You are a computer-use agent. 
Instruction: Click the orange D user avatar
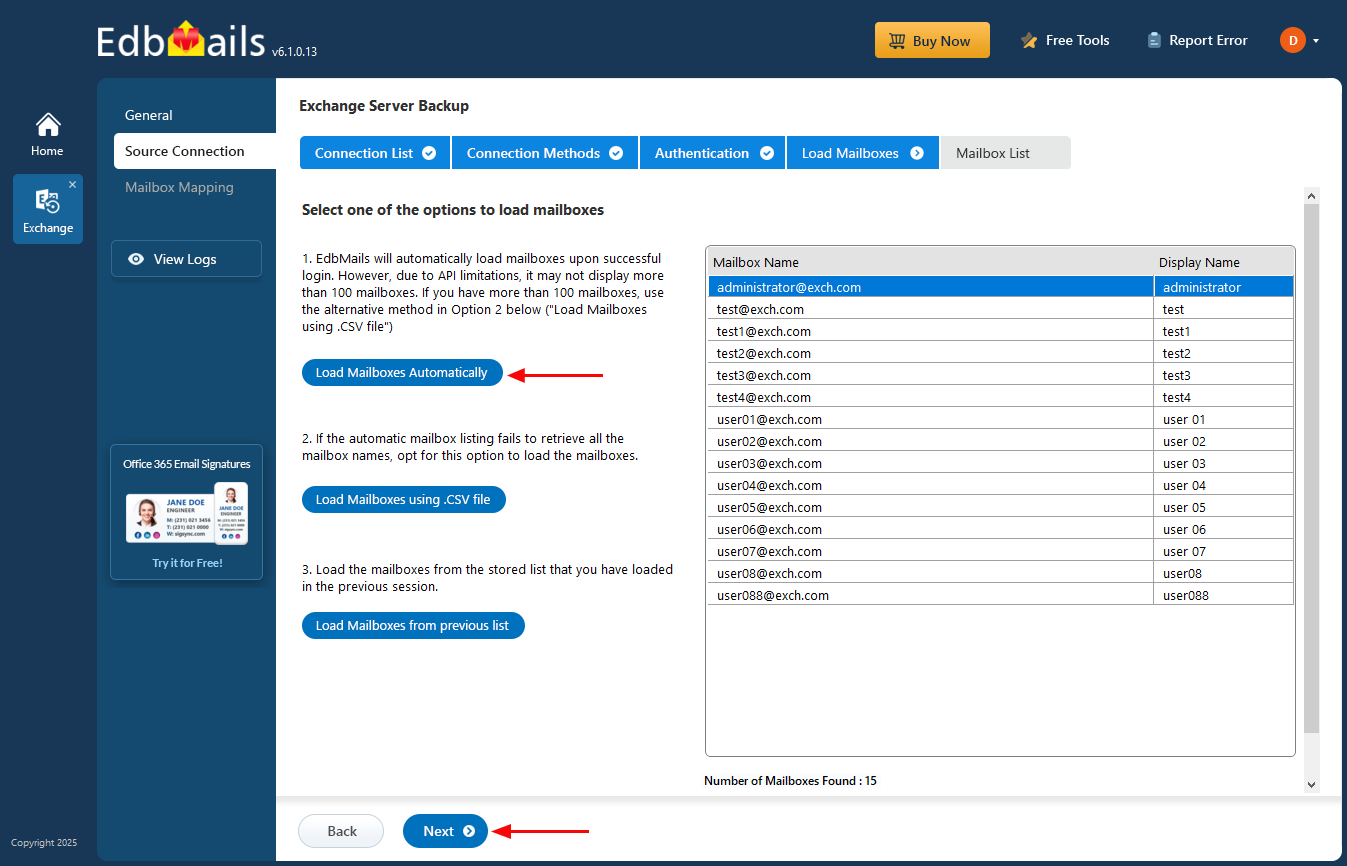[1293, 40]
